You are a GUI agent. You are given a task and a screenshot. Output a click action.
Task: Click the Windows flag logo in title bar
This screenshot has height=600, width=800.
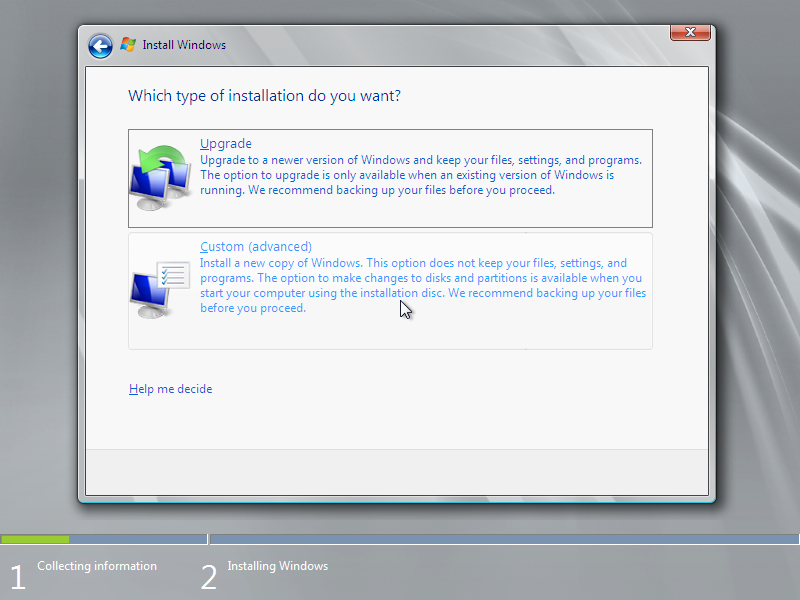pos(128,44)
